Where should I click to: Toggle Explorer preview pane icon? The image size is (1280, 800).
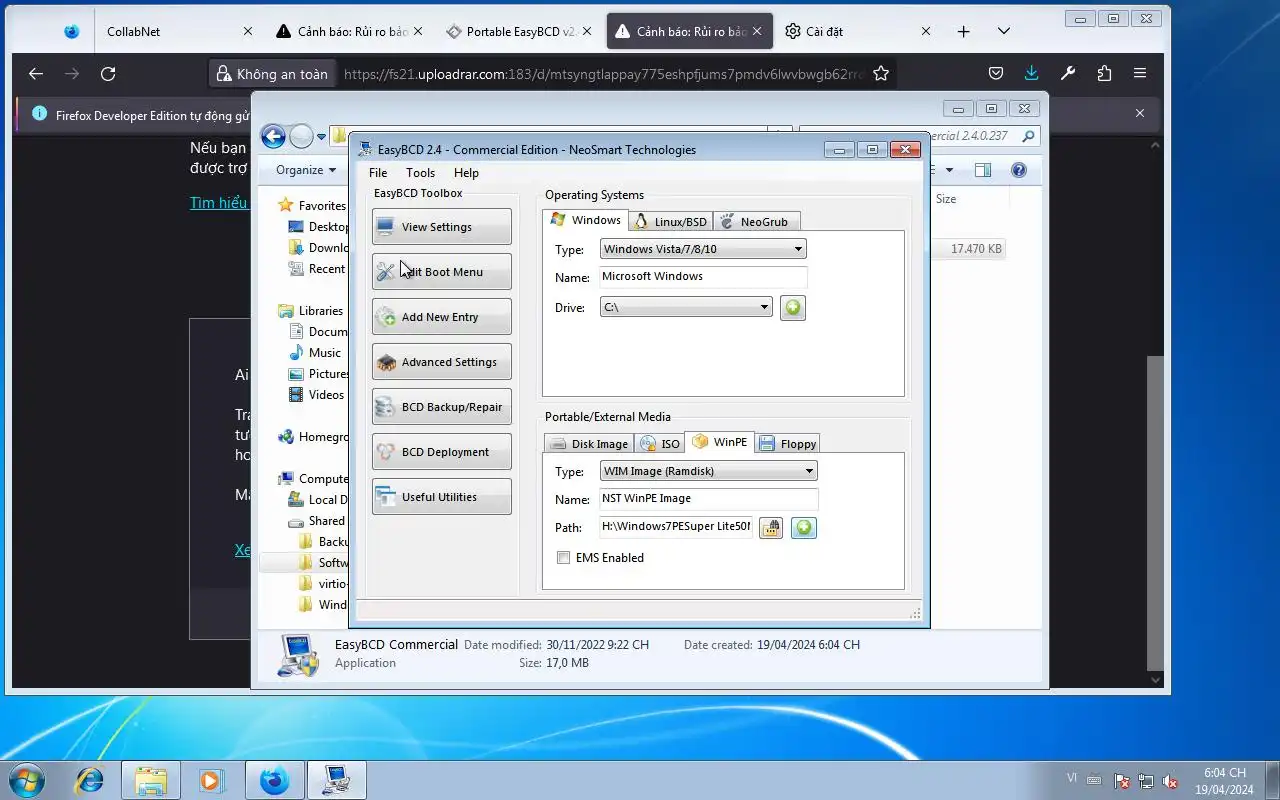tap(983, 170)
